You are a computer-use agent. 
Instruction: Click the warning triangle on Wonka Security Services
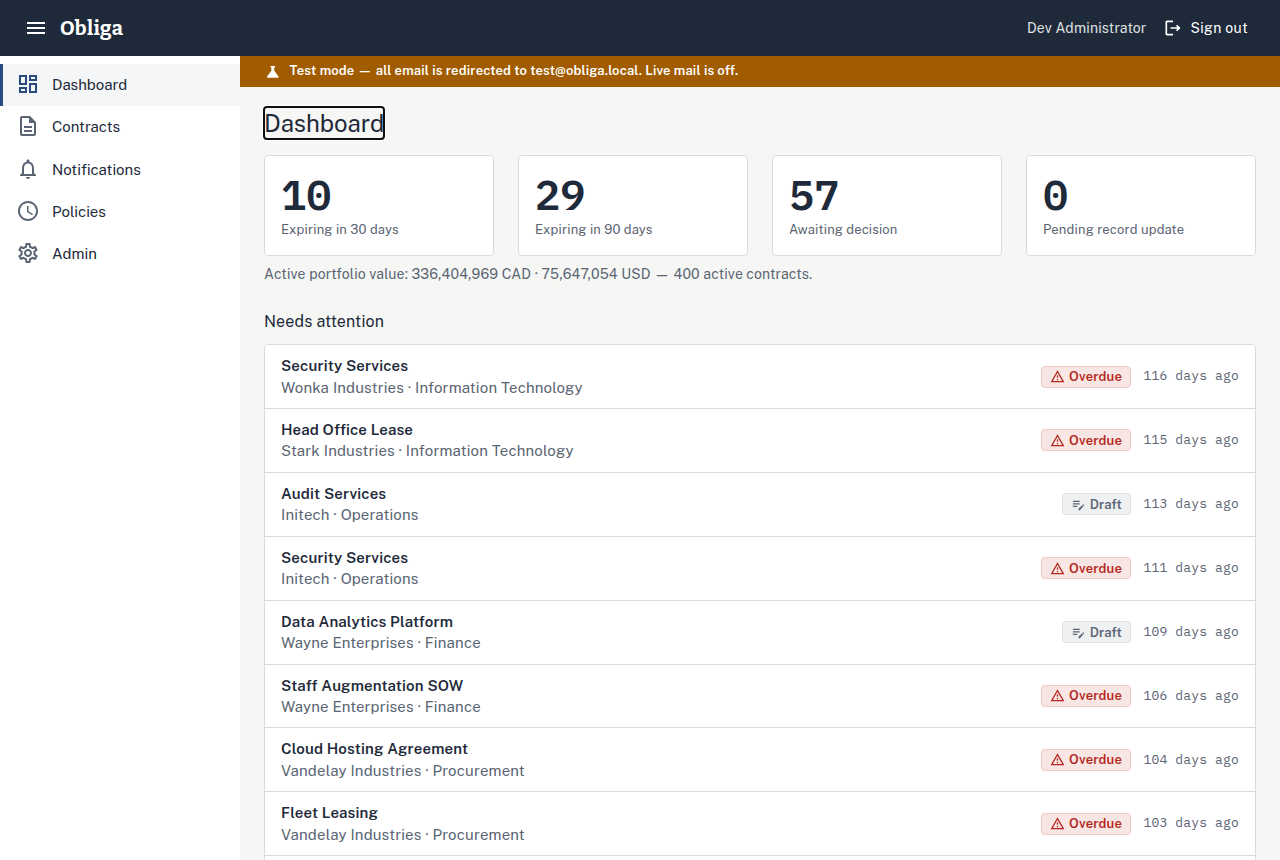1057,377
